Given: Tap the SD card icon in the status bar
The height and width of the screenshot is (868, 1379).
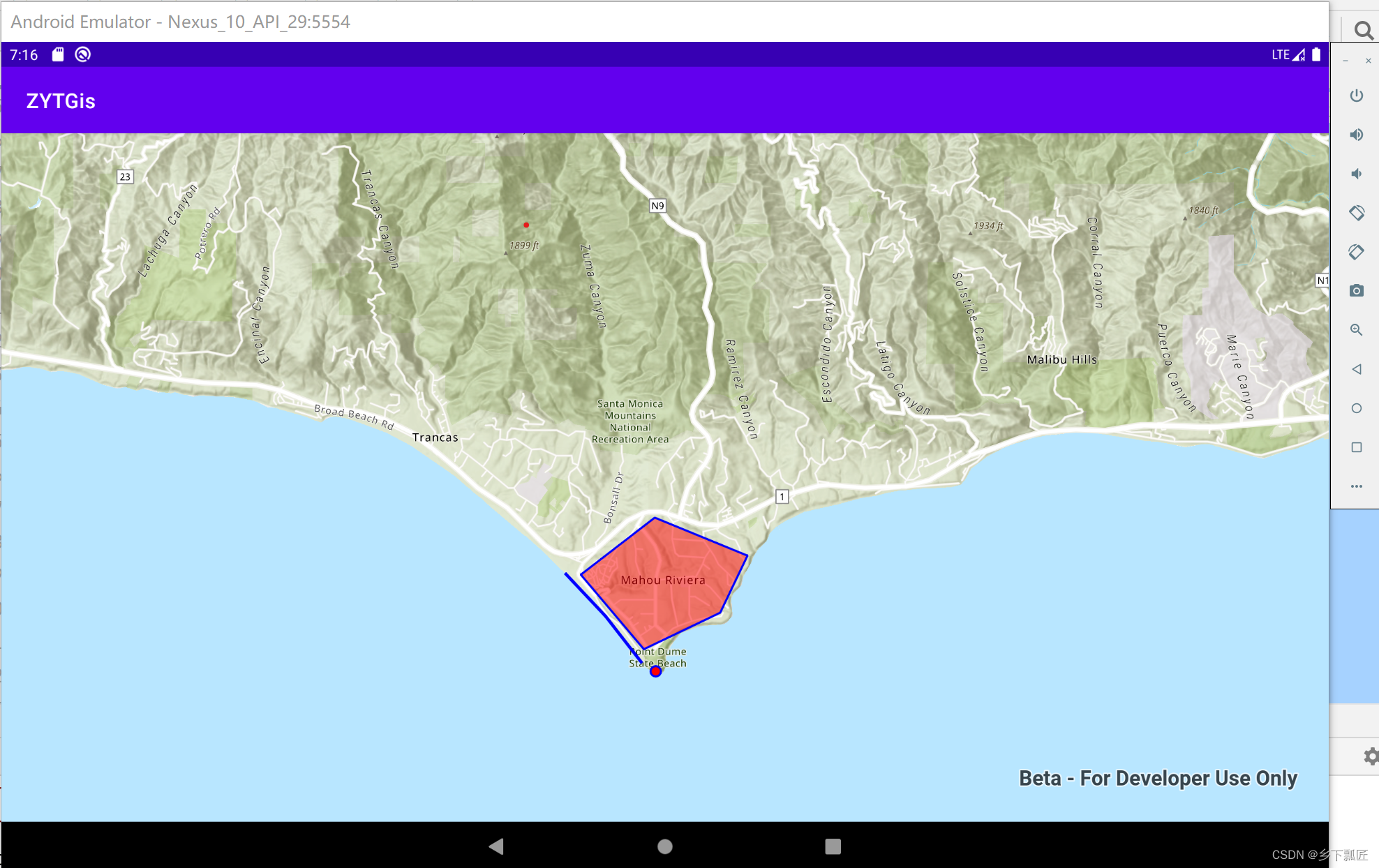Looking at the screenshot, I should click(x=59, y=54).
